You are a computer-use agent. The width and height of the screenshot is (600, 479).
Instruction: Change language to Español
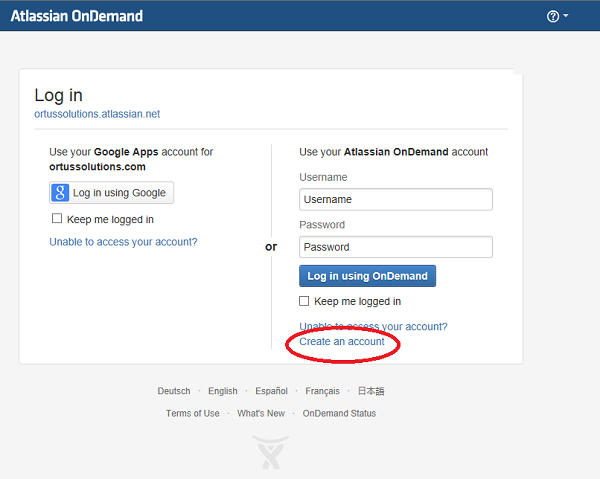[x=271, y=391]
